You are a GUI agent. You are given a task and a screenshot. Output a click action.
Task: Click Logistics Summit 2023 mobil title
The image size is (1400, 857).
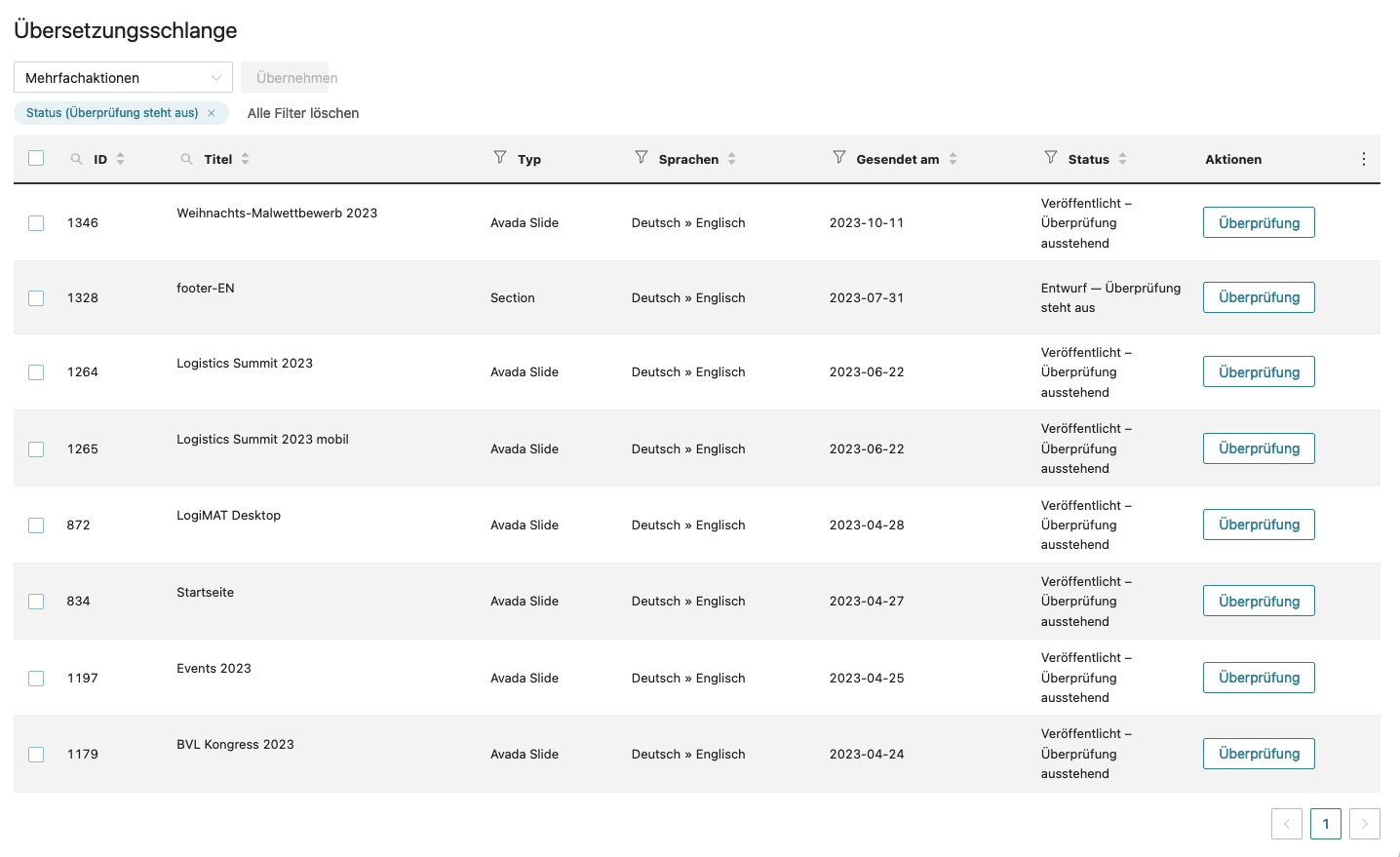tap(262, 439)
